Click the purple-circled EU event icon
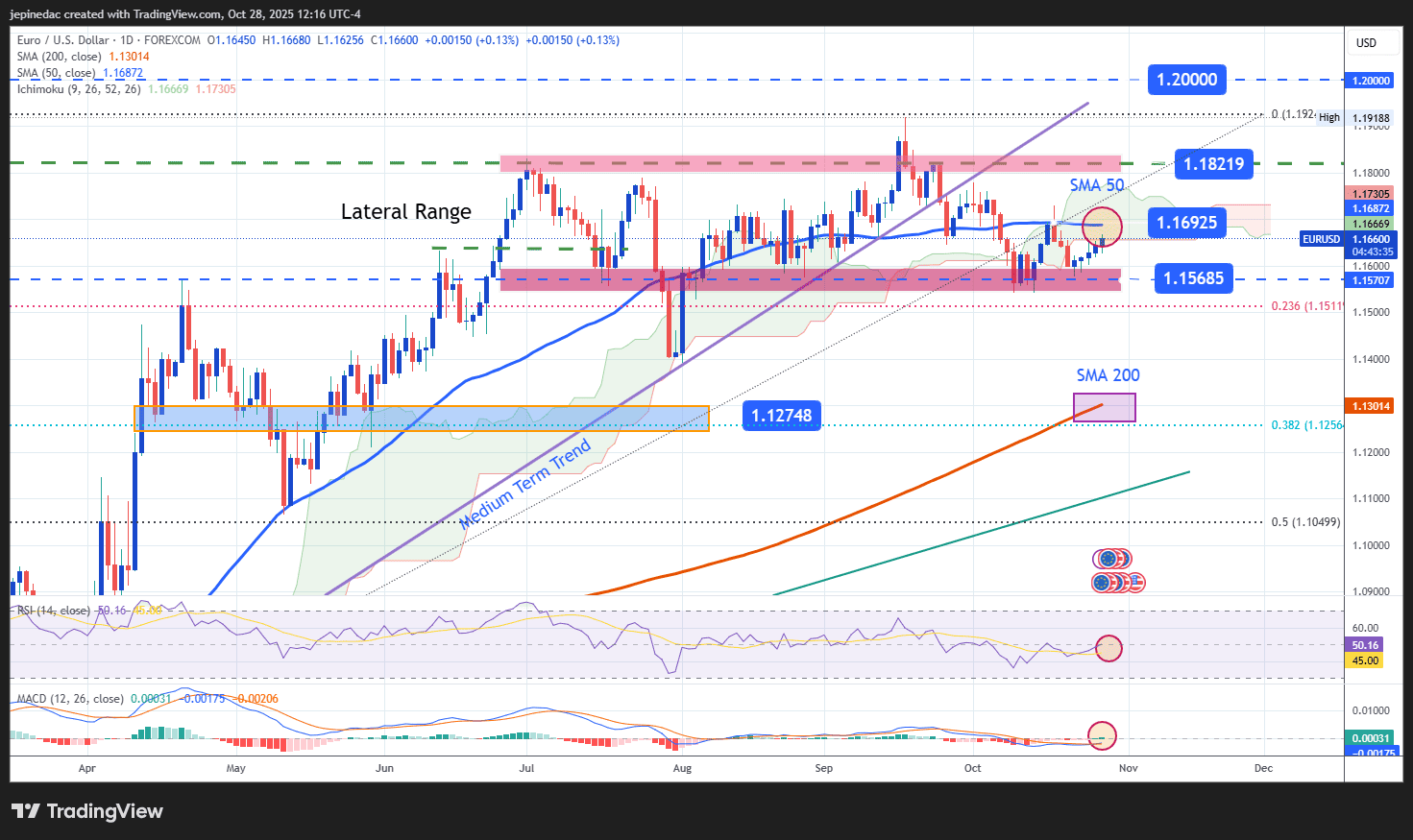The width and height of the screenshot is (1413, 840). tap(1102, 559)
